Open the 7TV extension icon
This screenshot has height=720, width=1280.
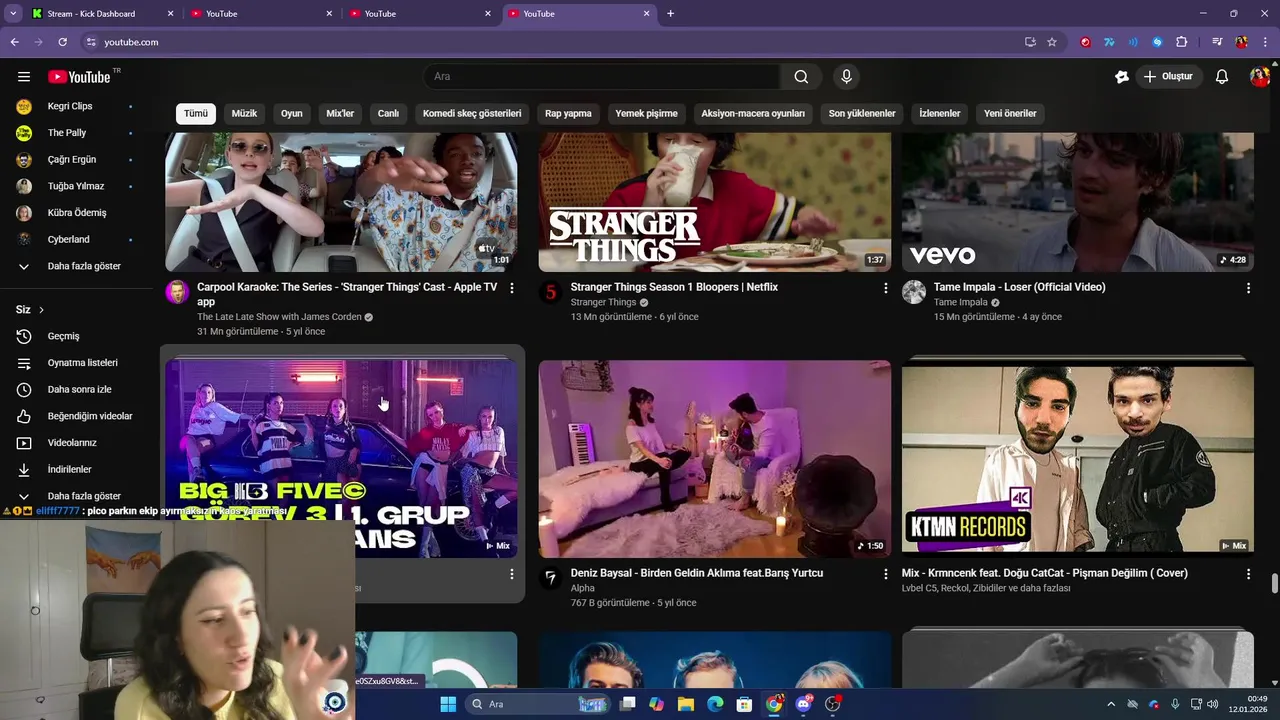[1109, 42]
